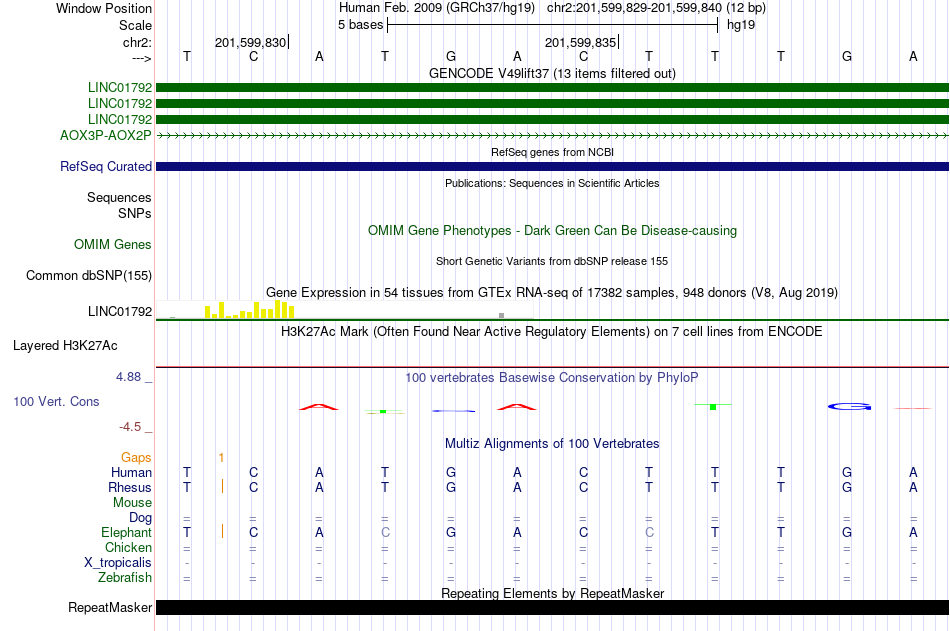
Task: Click the Scale label on the left
Action: tap(135, 25)
